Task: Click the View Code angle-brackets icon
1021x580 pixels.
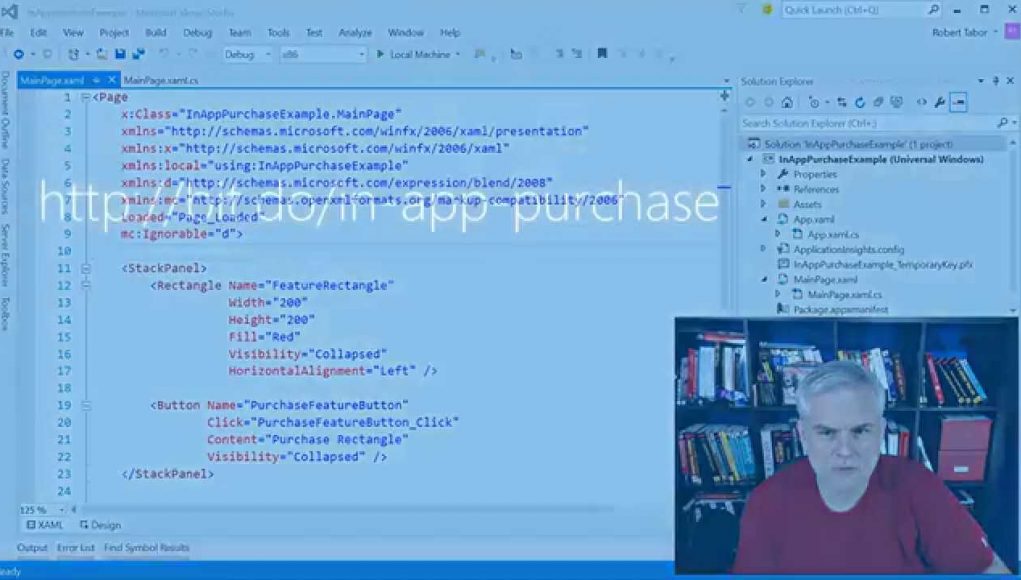Action: 921,102
